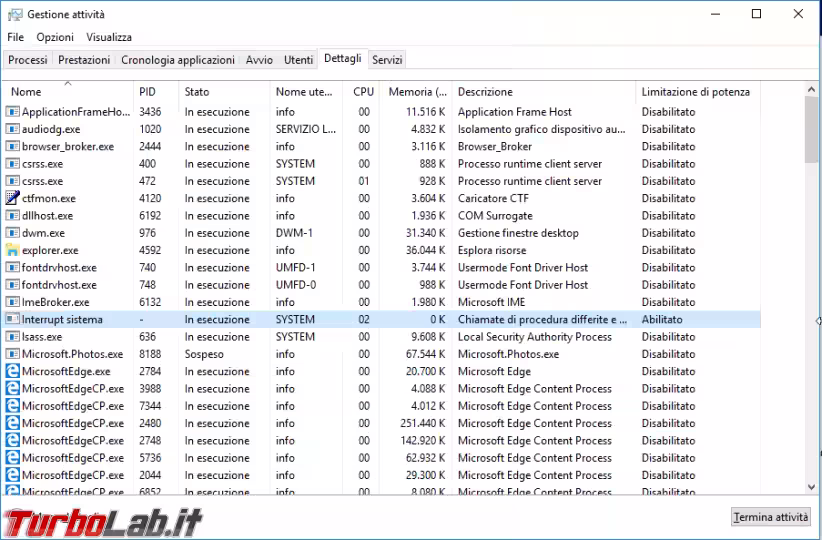Screen dimensions: 822x540
Task: Click the ImeBroker.exe process icon
Action: coord(13,302)
